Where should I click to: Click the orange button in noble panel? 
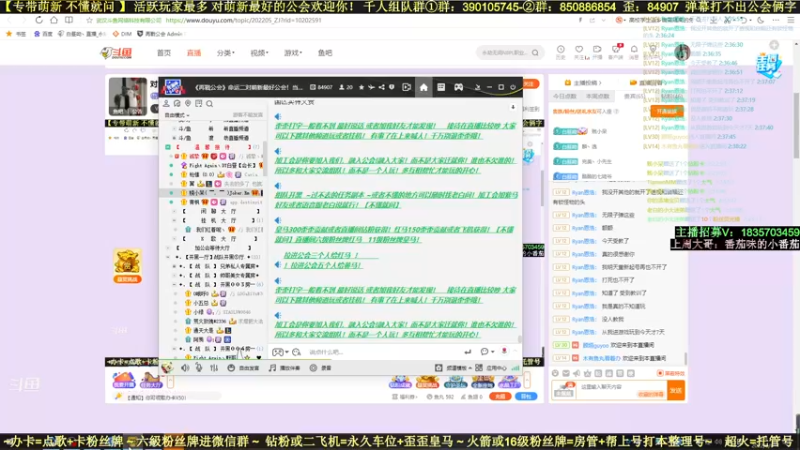point(667,111)
